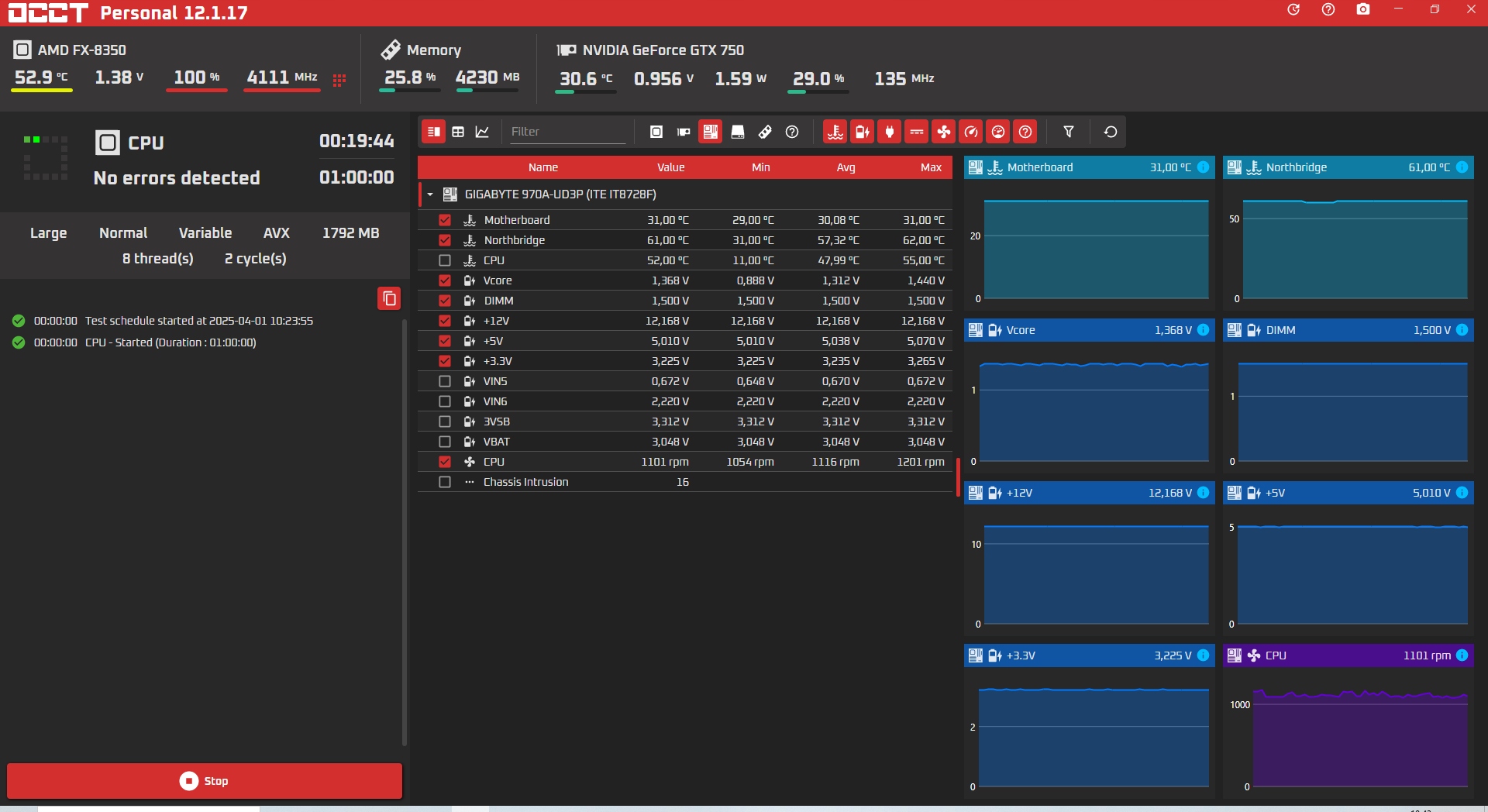This screenshot has height=812, width=1488.
Task: Take a screenshot with the camera icon
Action: click(1363, 9)
